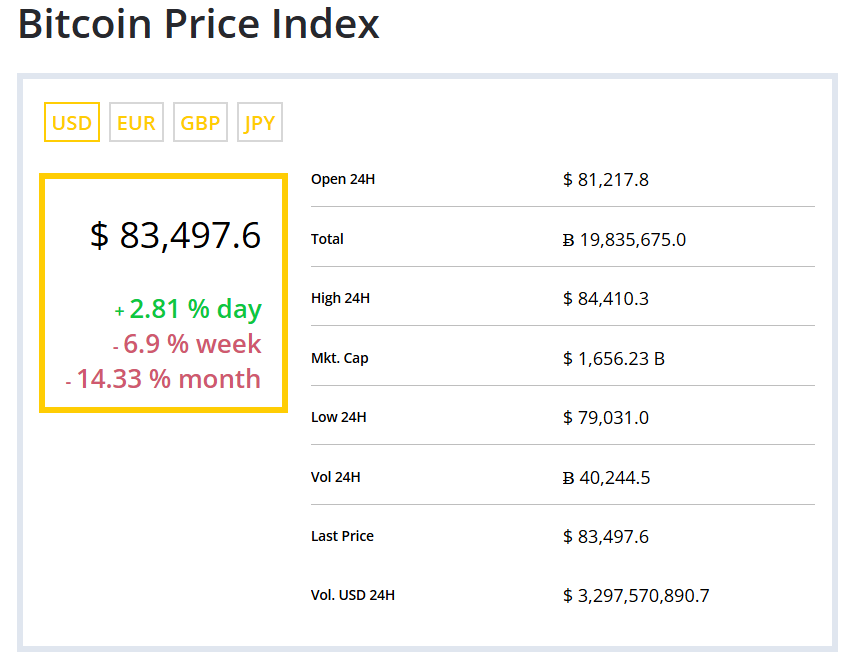Screen dimensions: 849x660
Task: Click the Bitcoin Price Index heading
Action: (199, 24)
